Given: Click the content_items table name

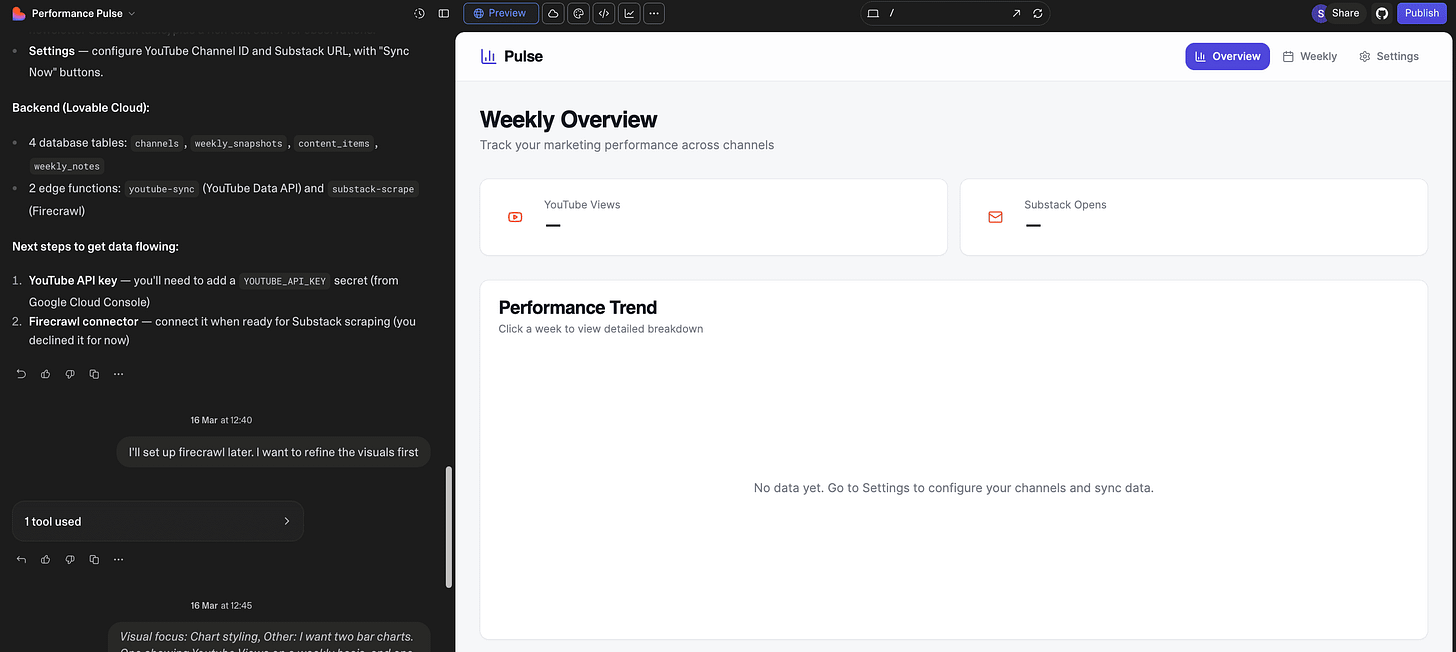Looking at the screenshot, I should pyautogui.click(x=334, y=144).
